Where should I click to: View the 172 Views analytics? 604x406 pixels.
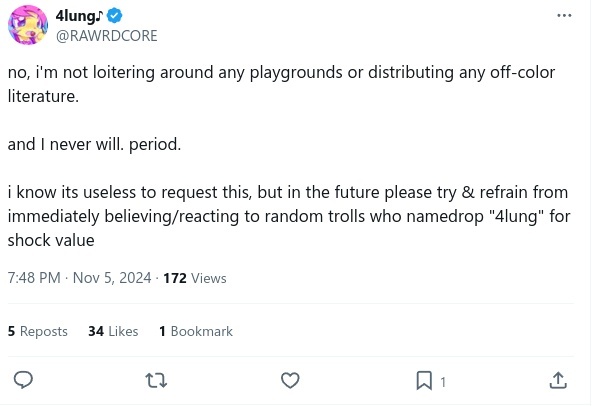point(194,278)
